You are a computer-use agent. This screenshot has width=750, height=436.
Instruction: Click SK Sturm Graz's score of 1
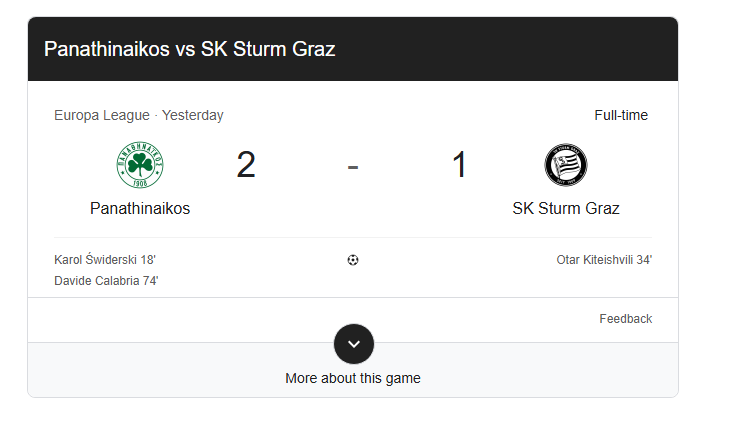tap(459, 165)
